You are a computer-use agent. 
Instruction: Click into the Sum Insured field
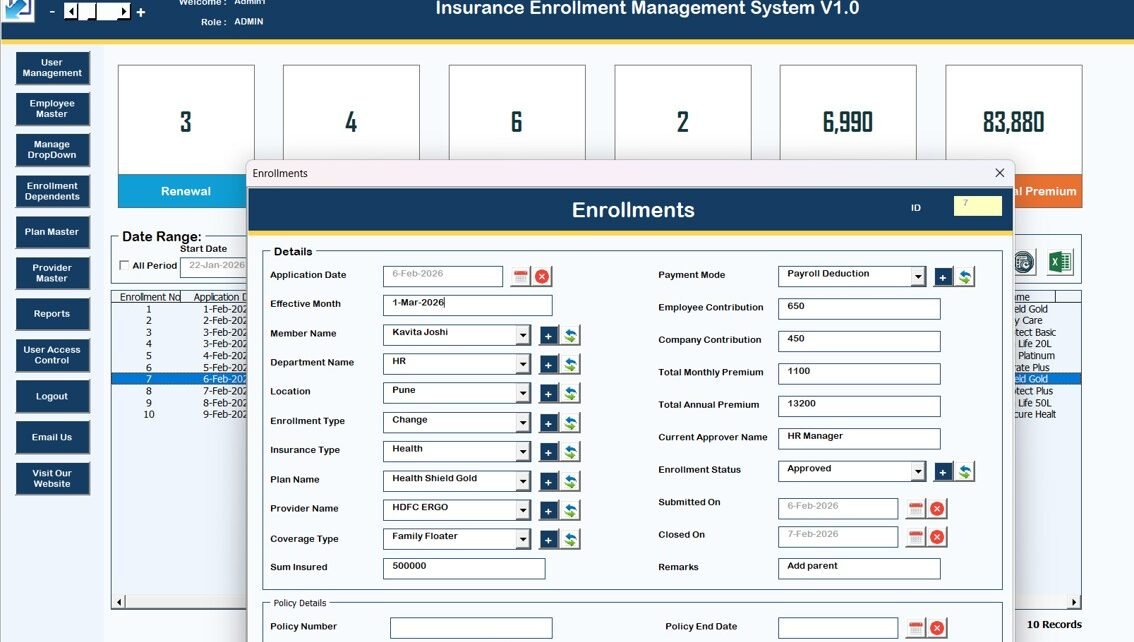click(x=464, y=568)
